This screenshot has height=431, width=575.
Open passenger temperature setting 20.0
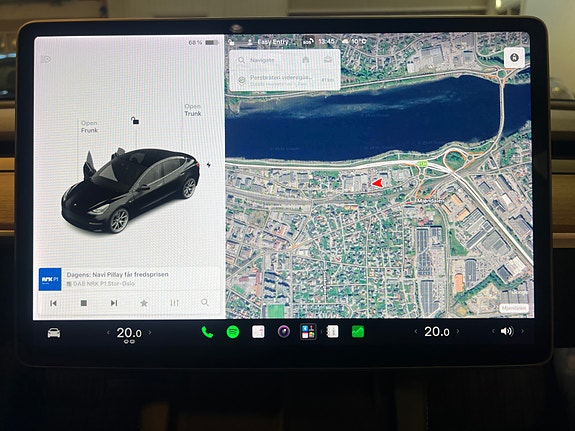coord(437,332)
